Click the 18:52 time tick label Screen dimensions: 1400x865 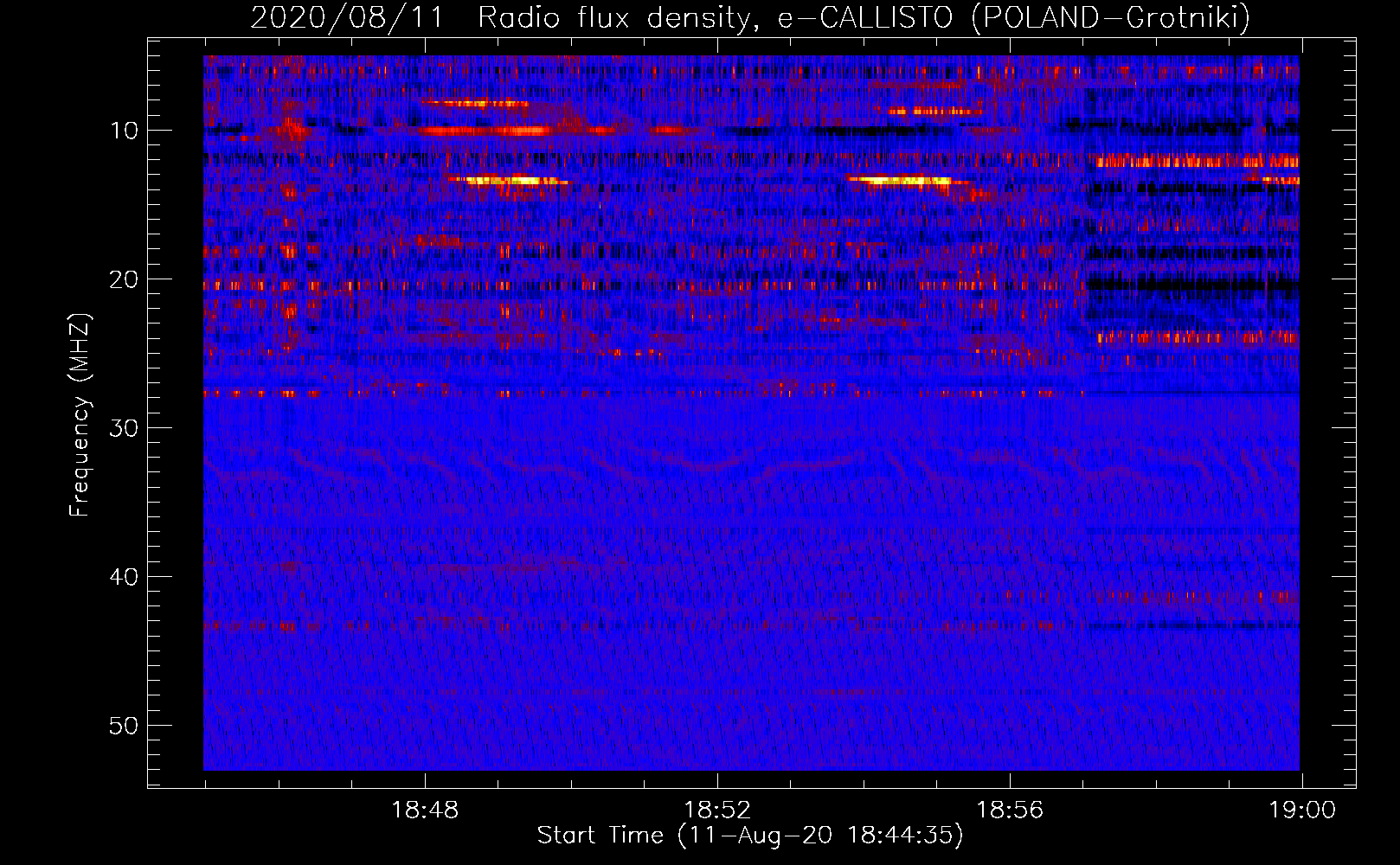717,811
